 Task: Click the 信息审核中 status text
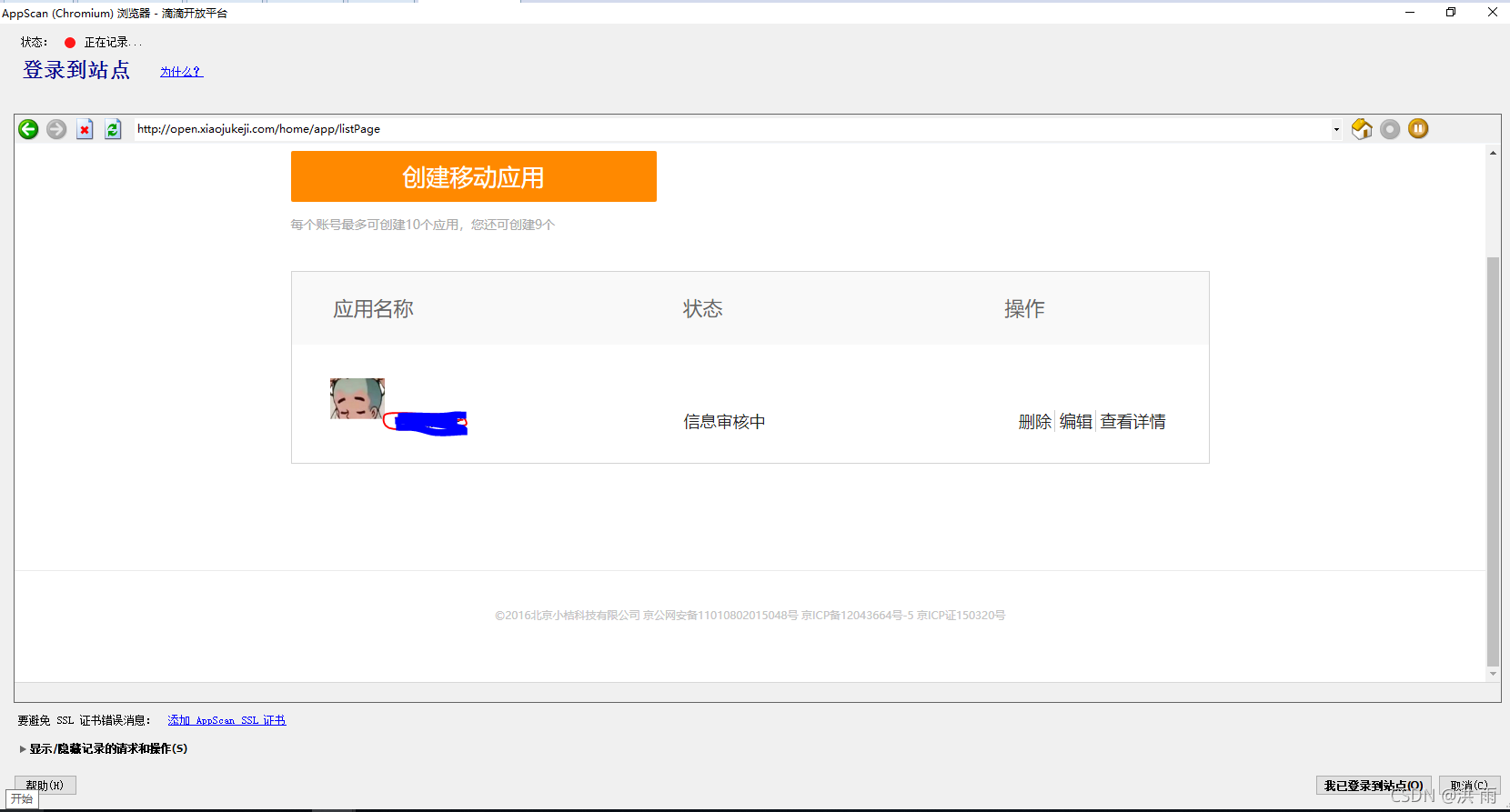pos(724,421)
